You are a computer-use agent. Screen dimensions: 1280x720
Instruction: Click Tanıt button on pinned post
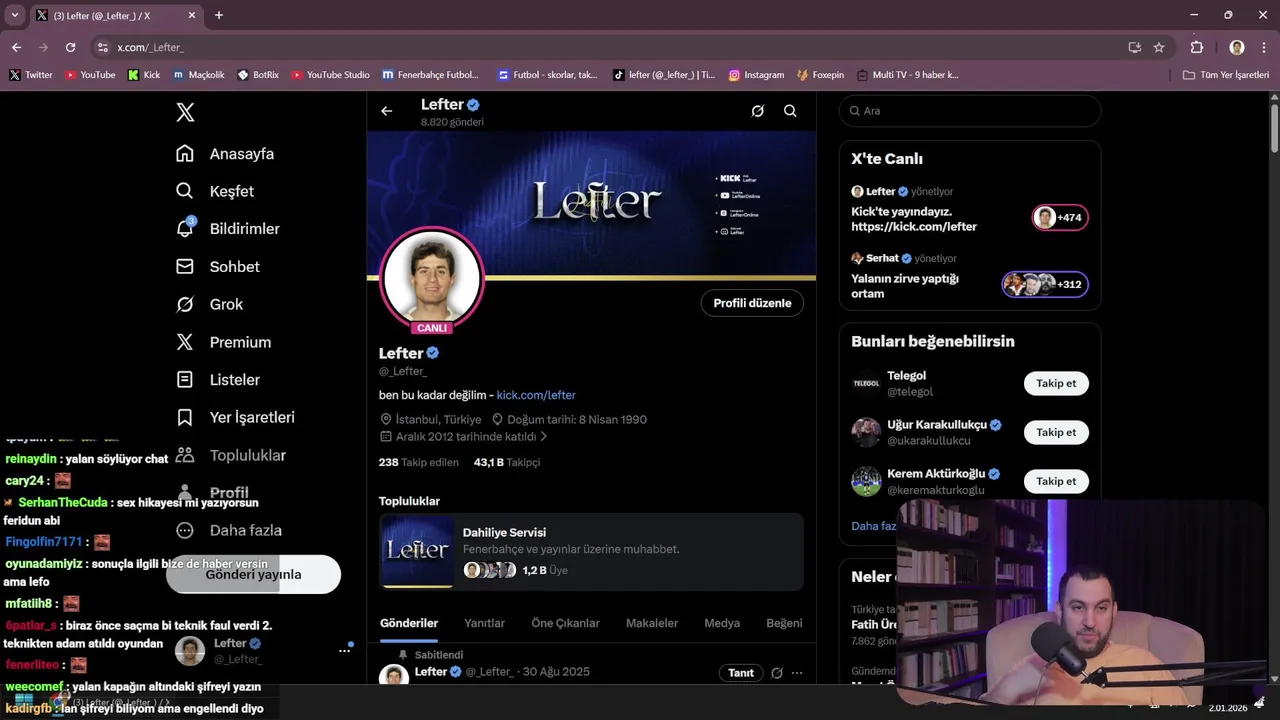tap(741, 673)
